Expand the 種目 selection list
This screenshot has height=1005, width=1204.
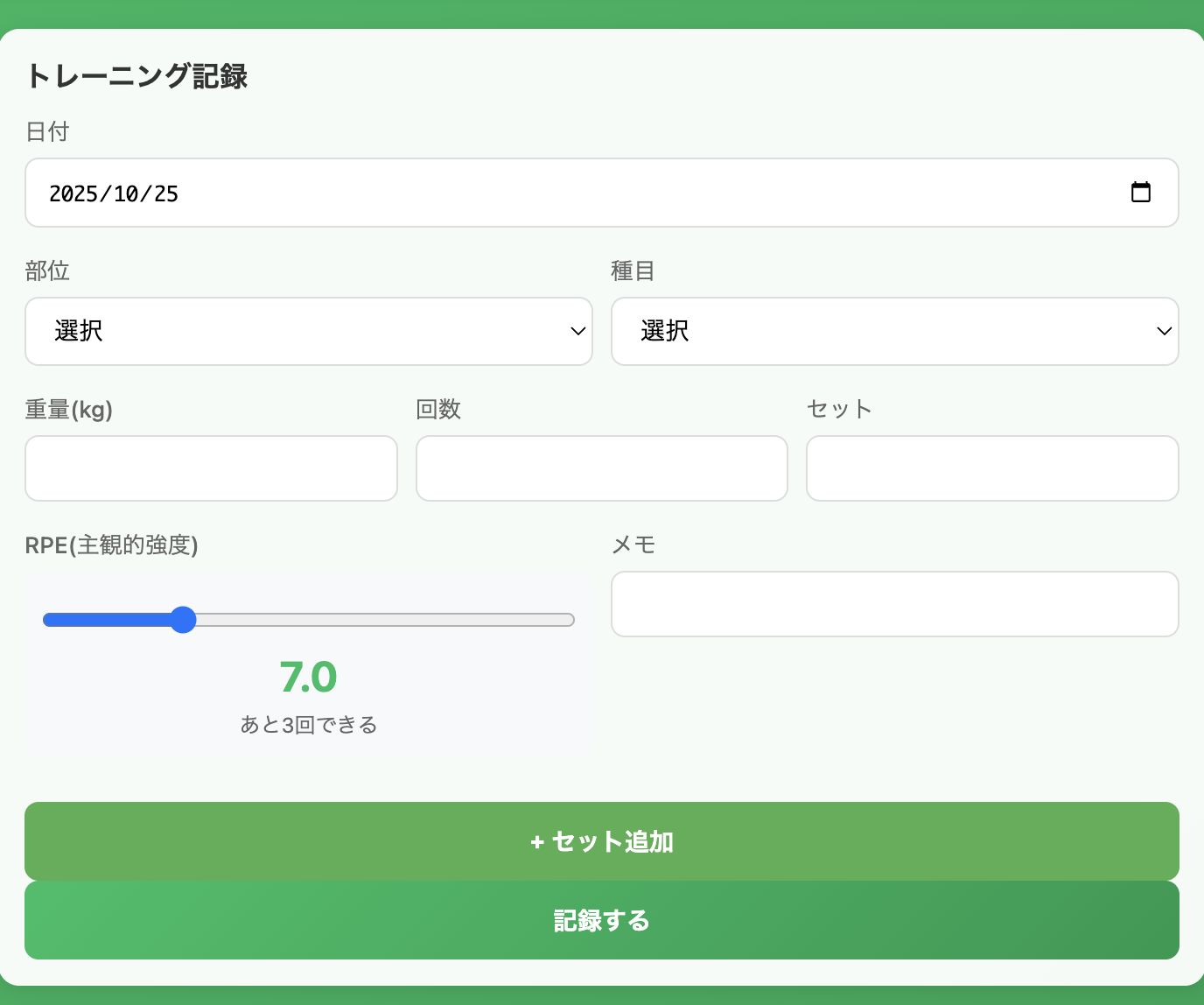coord(894,331)
